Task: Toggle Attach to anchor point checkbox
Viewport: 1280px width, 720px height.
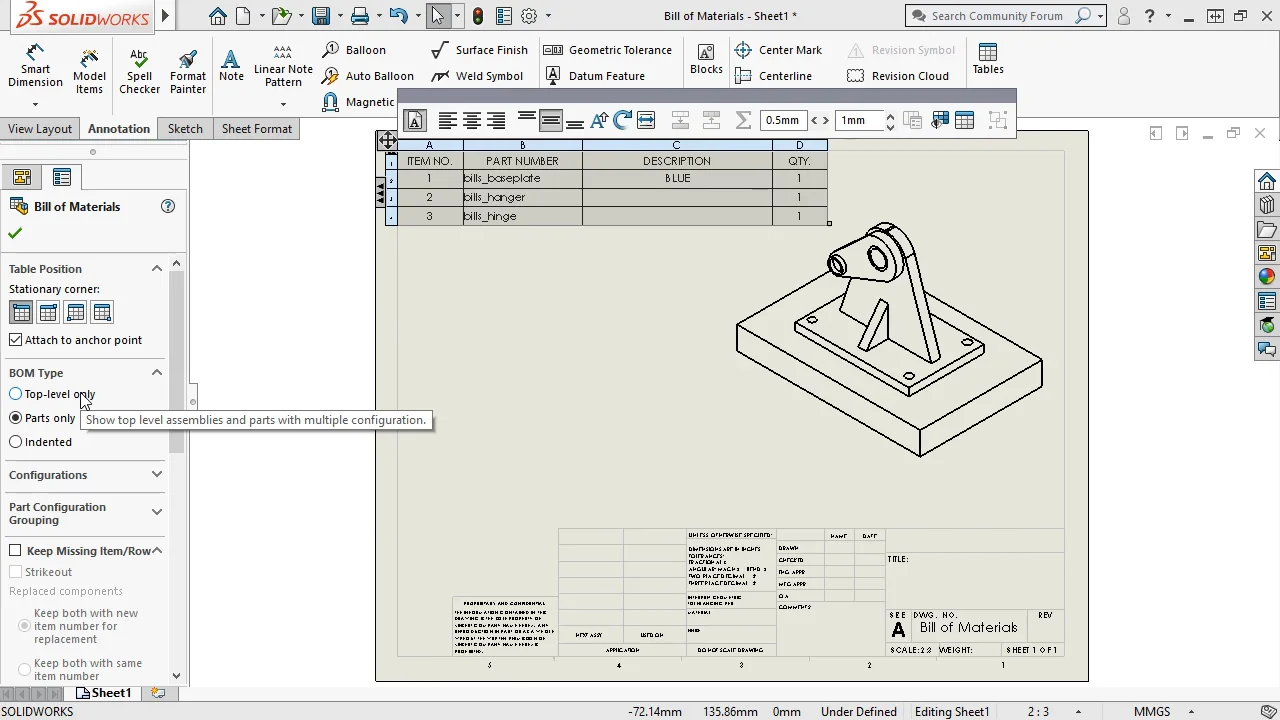Action: (16, 340)
